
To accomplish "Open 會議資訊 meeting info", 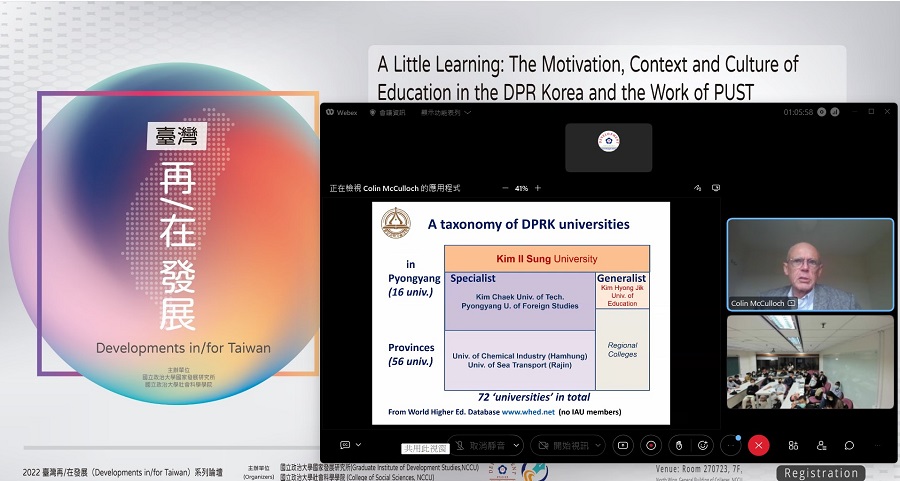I will [387, 113].
